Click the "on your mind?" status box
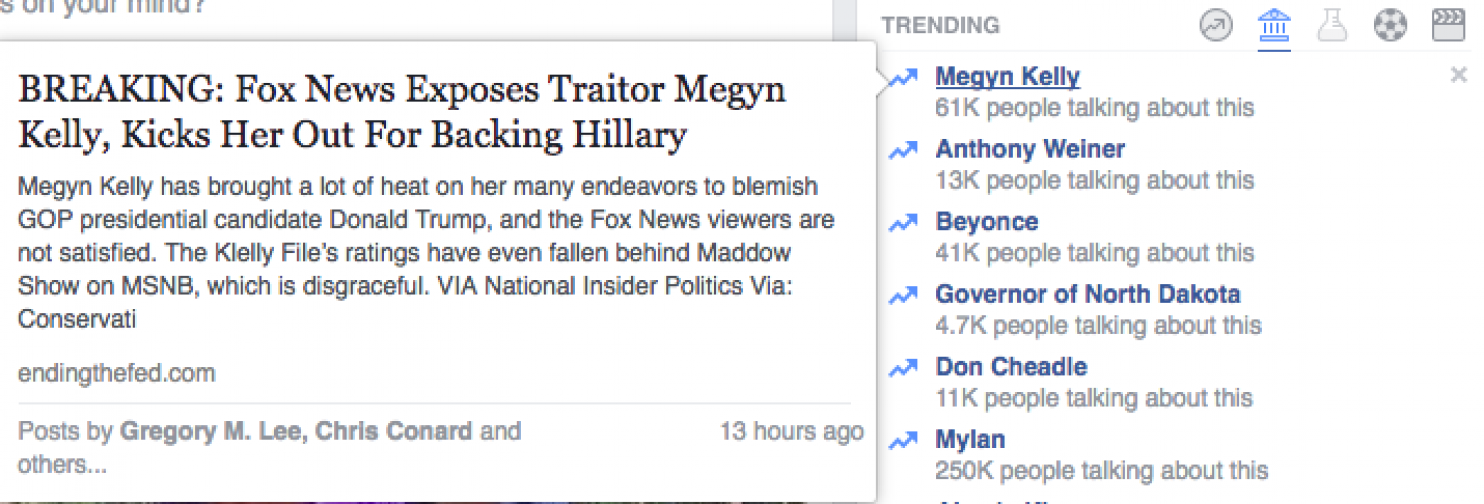The height and width of the screenshot is (504, 1484). pos(400,12)
